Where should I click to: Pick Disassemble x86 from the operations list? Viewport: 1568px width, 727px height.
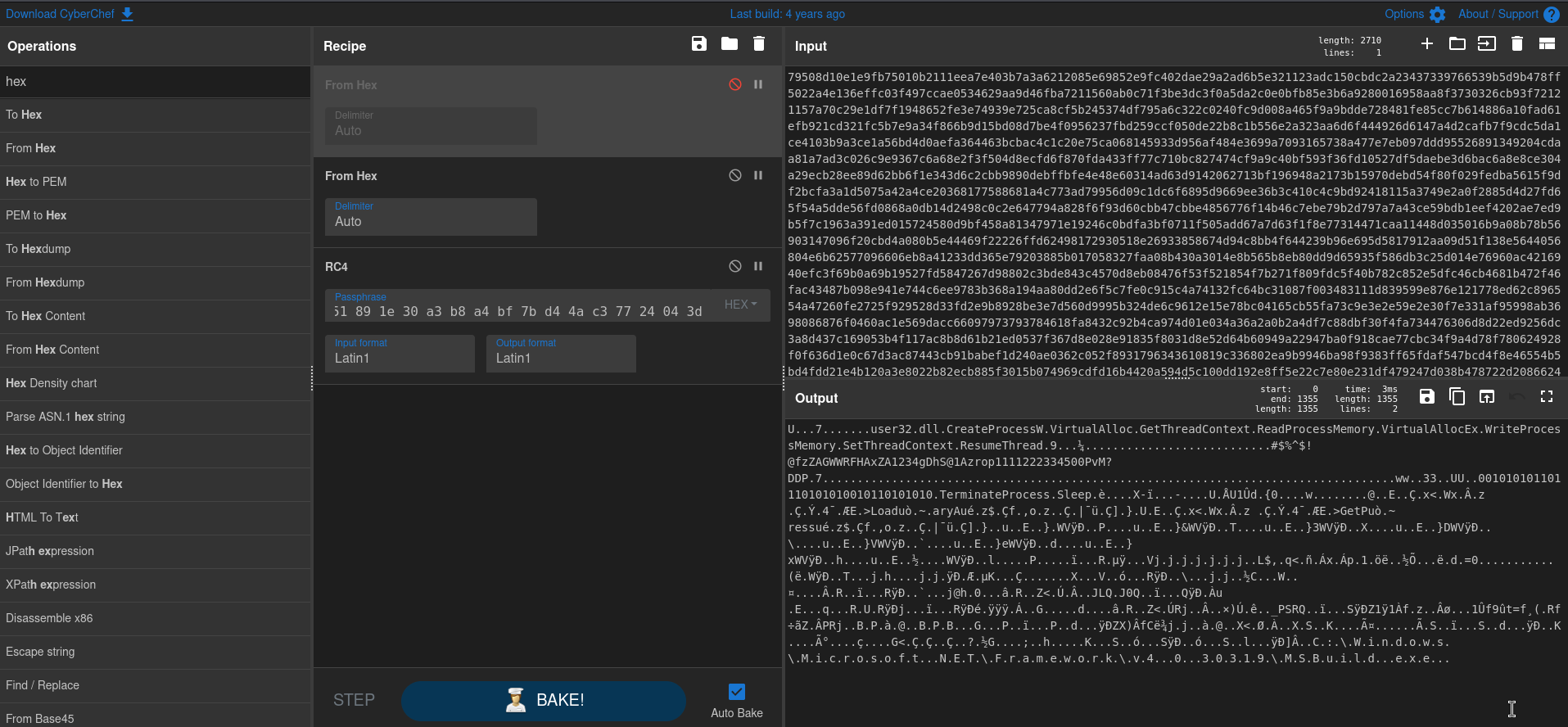pos(156,618)
